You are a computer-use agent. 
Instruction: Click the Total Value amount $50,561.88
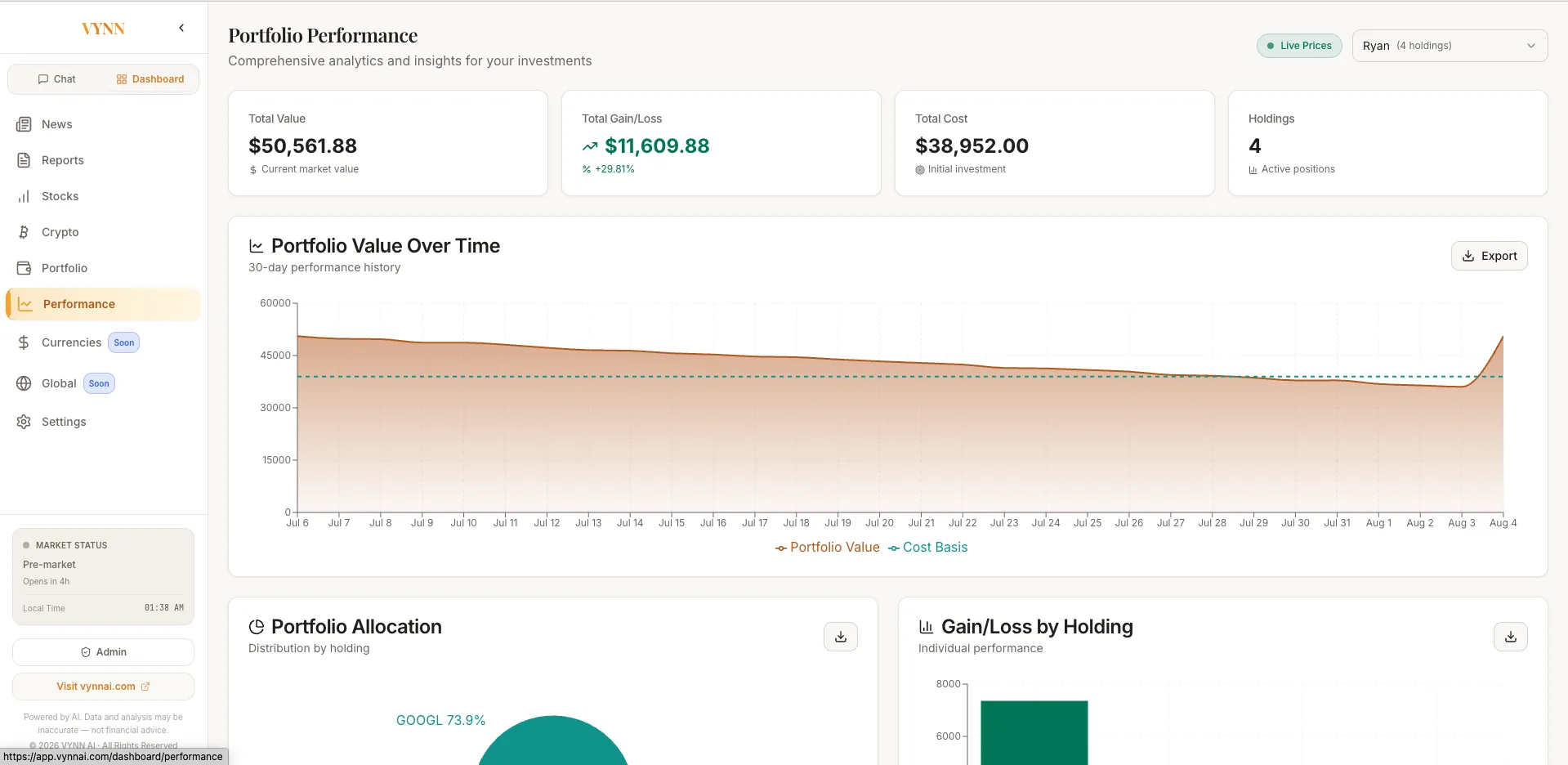click(x=303, y=146)
